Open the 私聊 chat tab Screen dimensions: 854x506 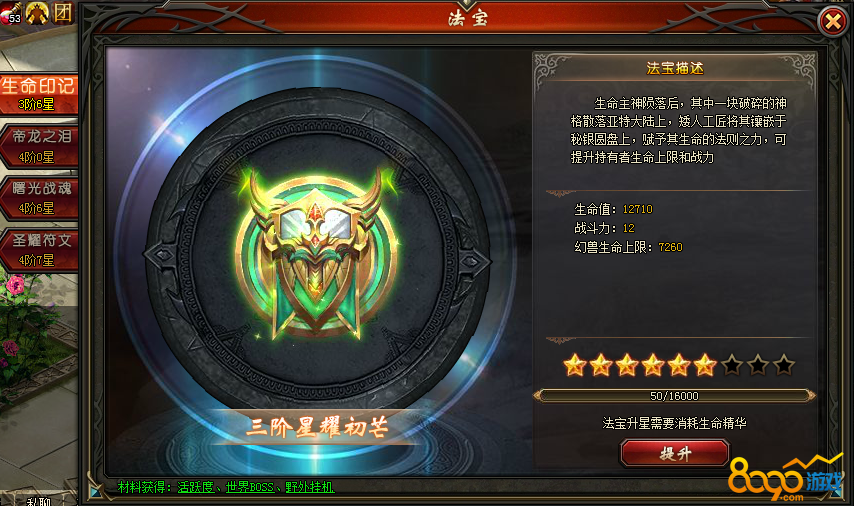[x=38, y=500]
